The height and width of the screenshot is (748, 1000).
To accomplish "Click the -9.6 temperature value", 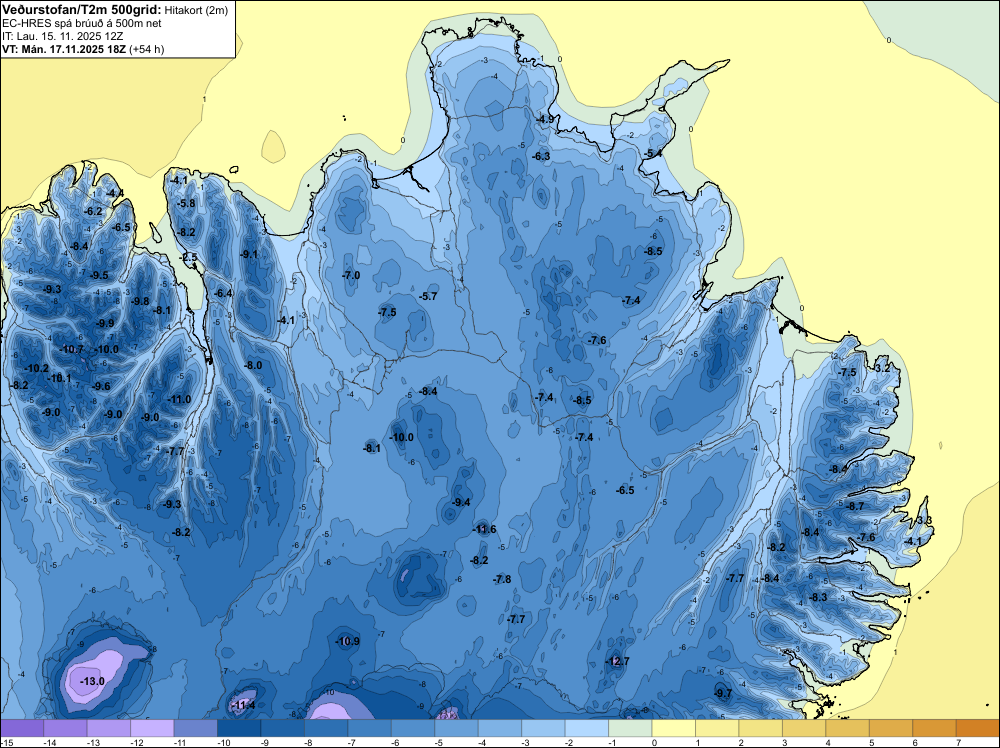I will click(101, 386).
